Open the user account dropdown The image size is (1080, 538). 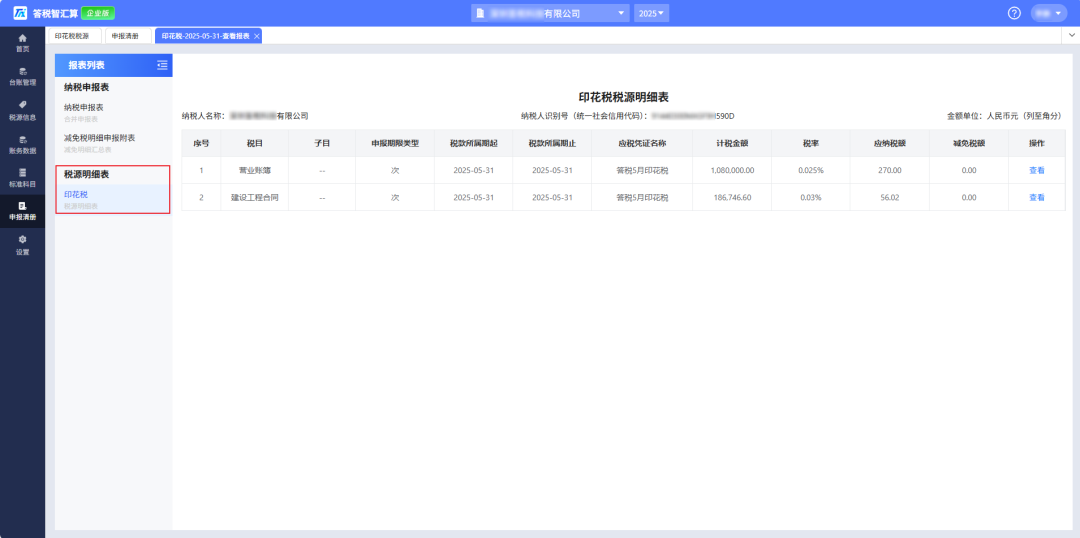click(x=1048, y=13)
